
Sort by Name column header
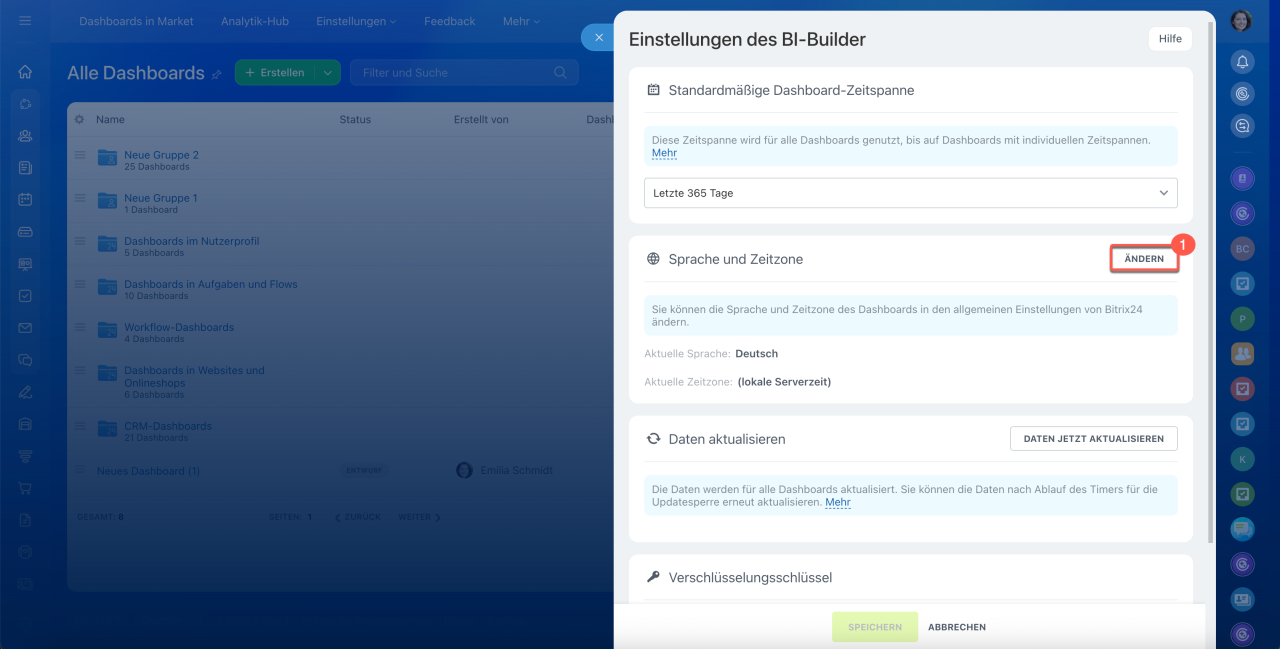click(110, 119)
